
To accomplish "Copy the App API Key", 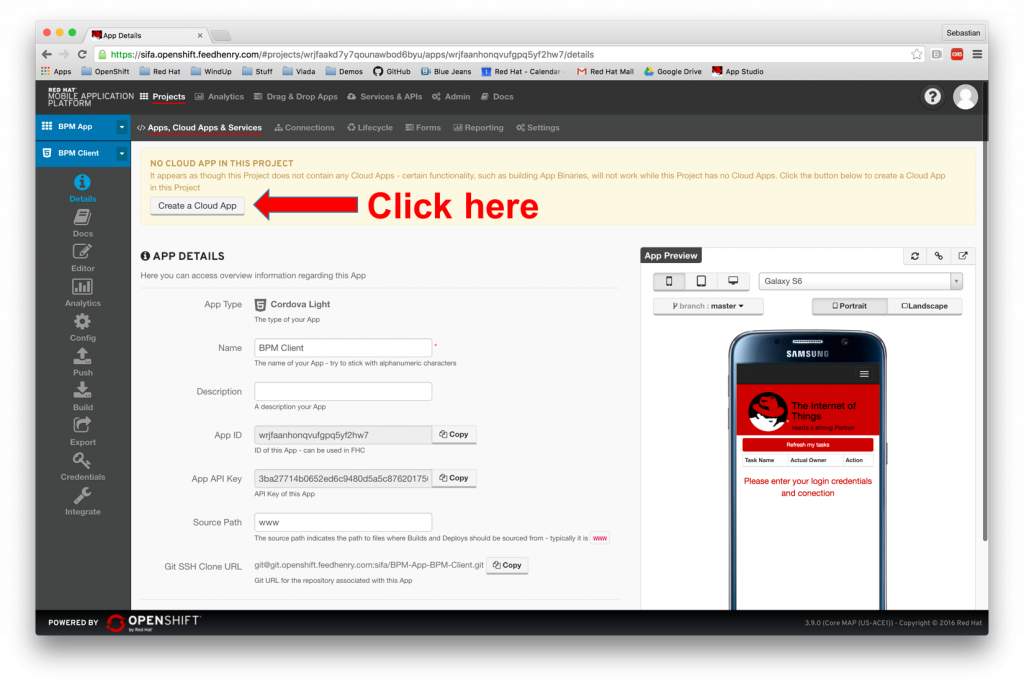I will 454,478.
